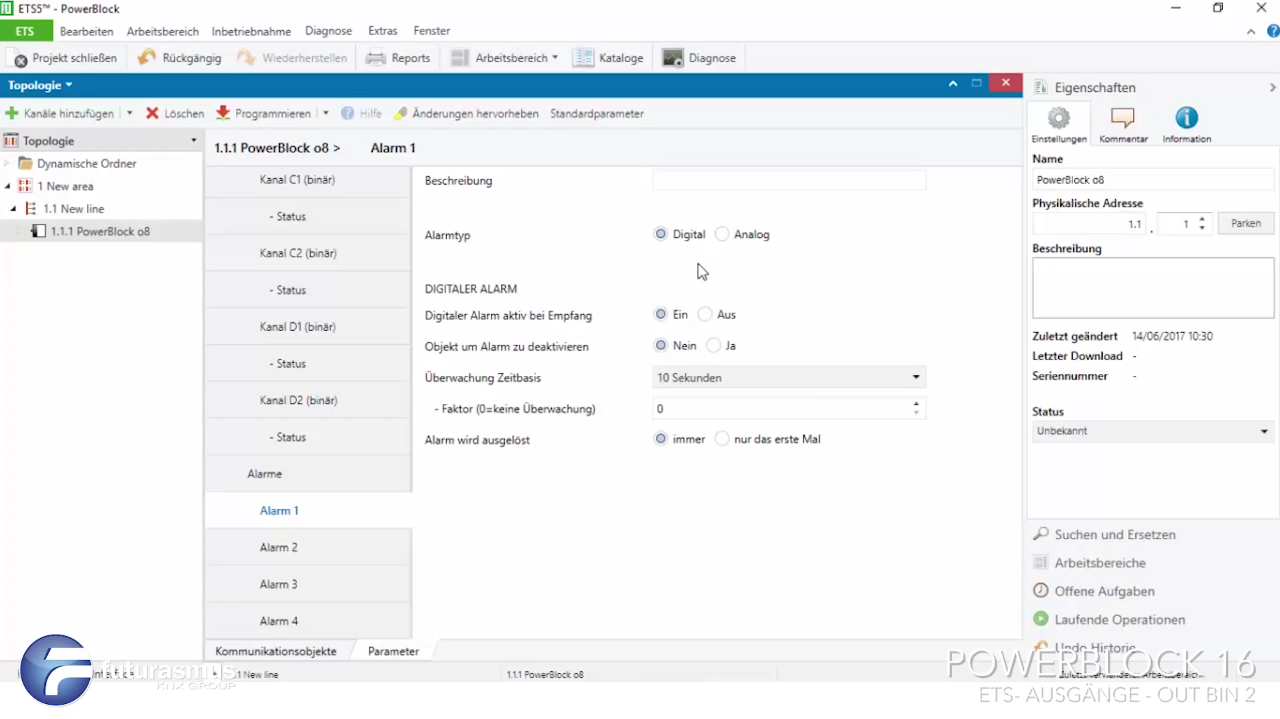Open the Kataloge catalog icon
This screenshot has height=719, width=1280.
tap(584, 58)
